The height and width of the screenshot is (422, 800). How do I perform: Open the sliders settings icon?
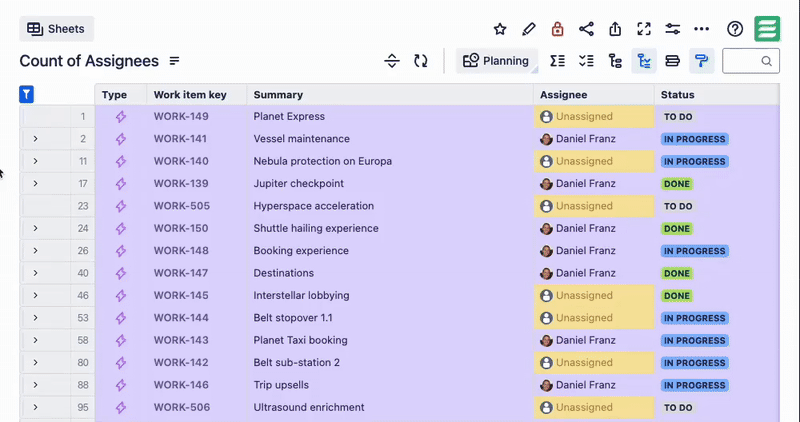[672, 29]
